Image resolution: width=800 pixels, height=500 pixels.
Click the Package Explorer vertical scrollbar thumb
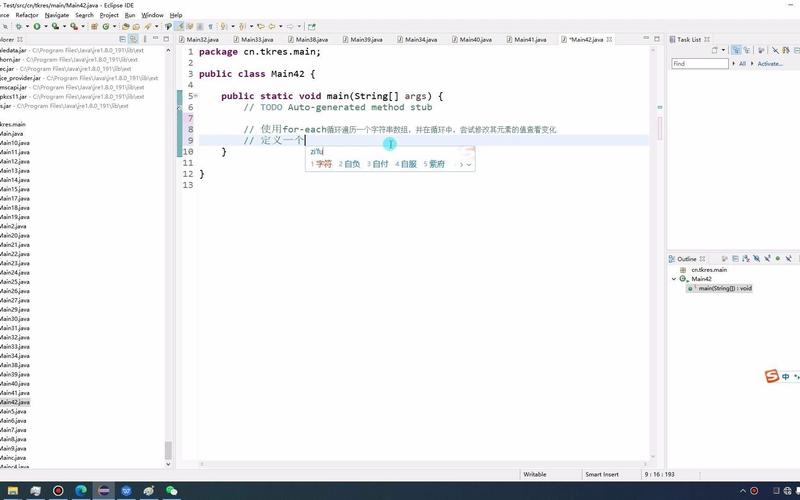point(168,451)
